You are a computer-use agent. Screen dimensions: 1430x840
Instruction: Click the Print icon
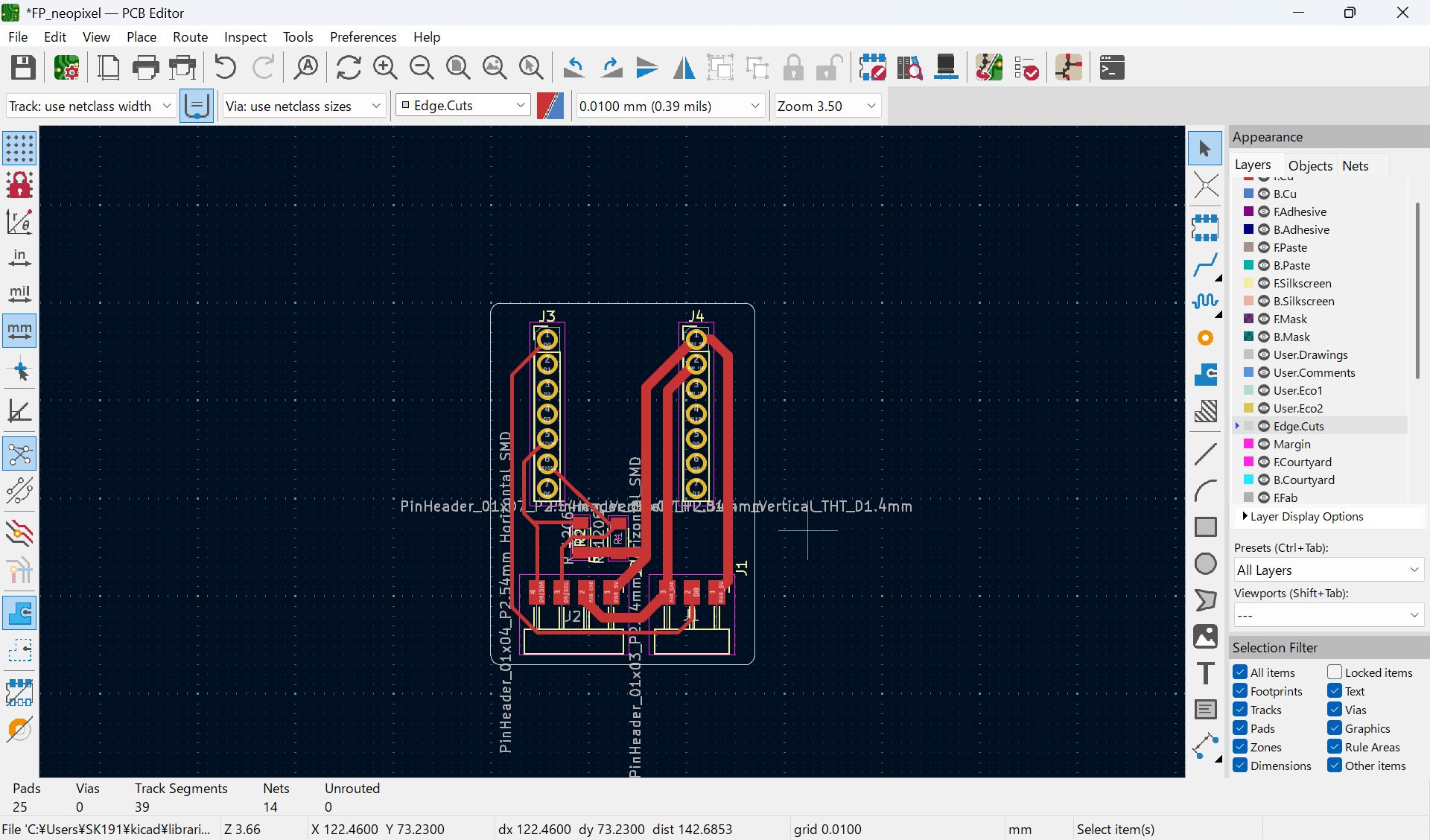pos(145,68)
